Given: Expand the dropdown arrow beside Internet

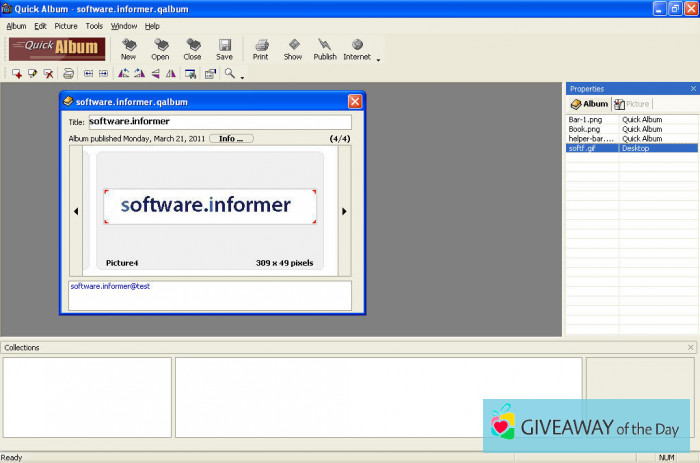Looking at the screenshot, I should pos(378,59).
